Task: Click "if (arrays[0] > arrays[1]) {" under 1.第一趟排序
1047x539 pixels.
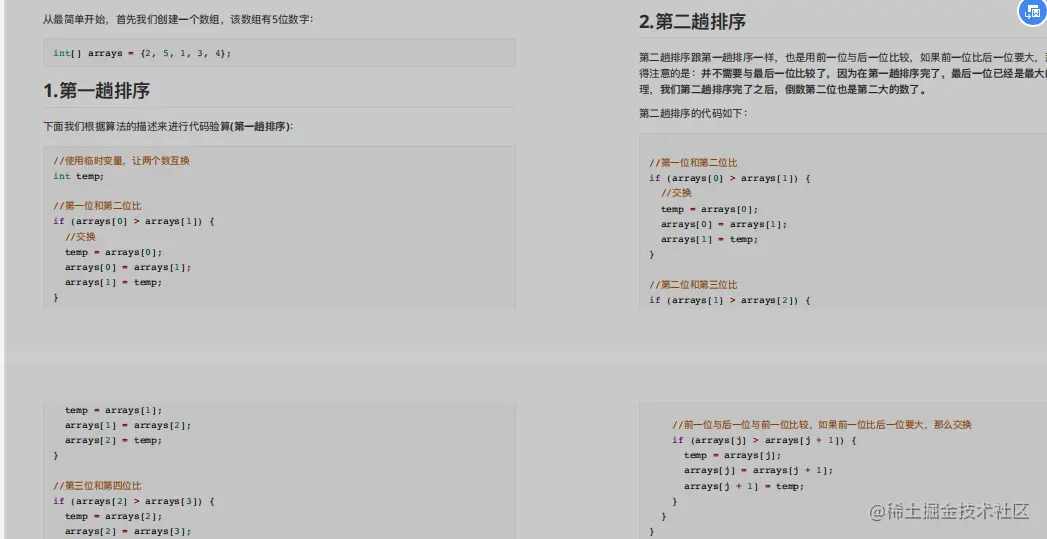Action: click(x=134, y=221)
